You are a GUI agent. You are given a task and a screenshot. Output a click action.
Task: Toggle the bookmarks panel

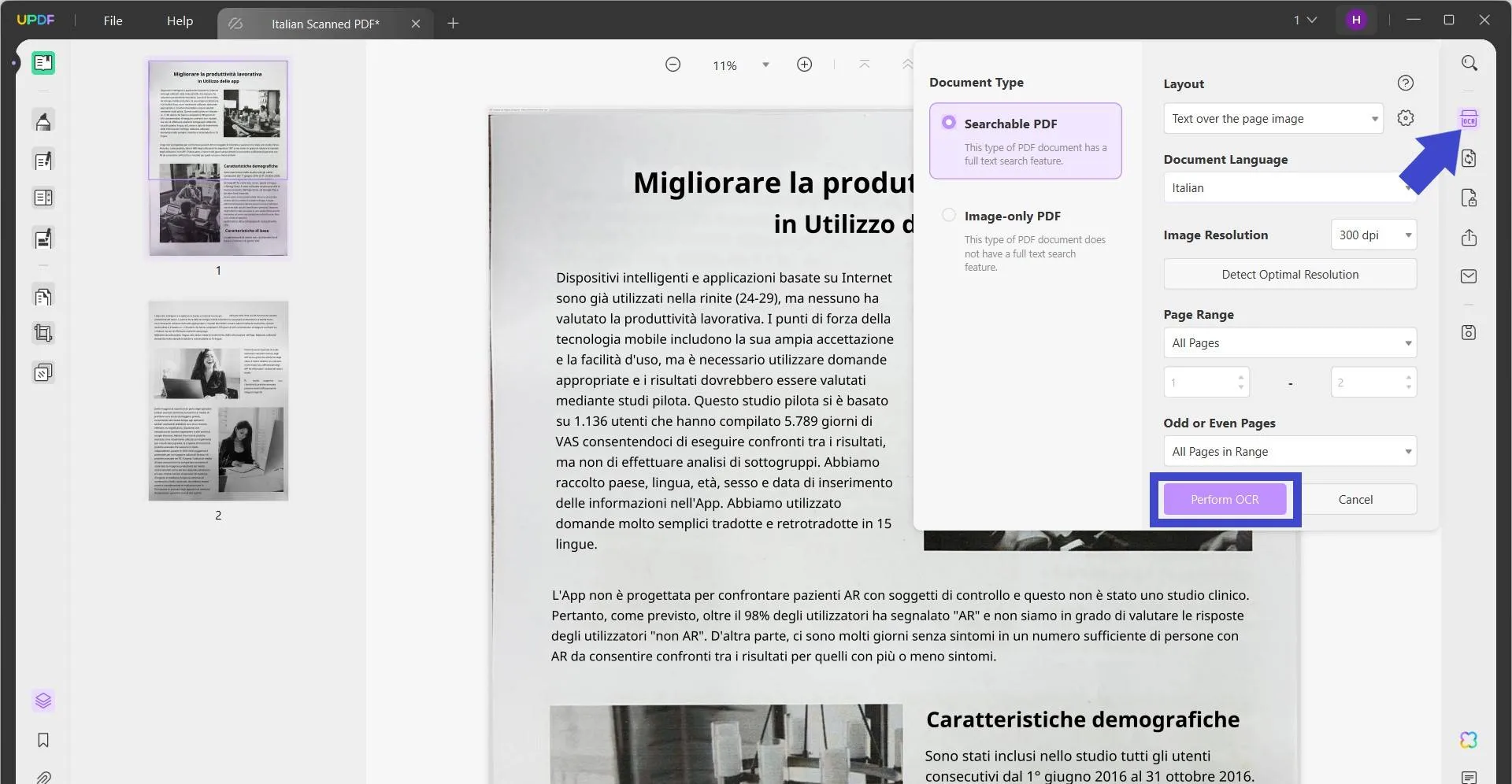43,741
